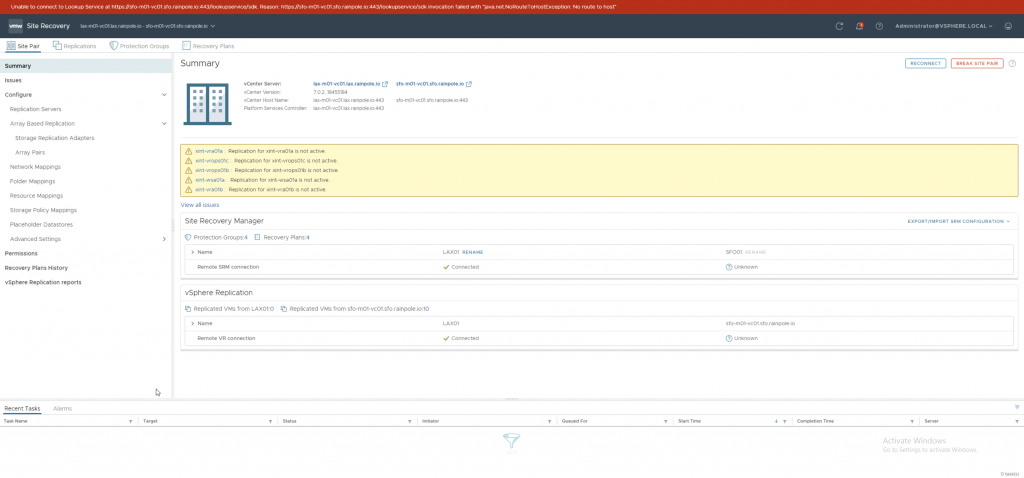Viewport: 1024px width, 478px height.
Task: Switch to the Site Pair tab
Action: 23,46
